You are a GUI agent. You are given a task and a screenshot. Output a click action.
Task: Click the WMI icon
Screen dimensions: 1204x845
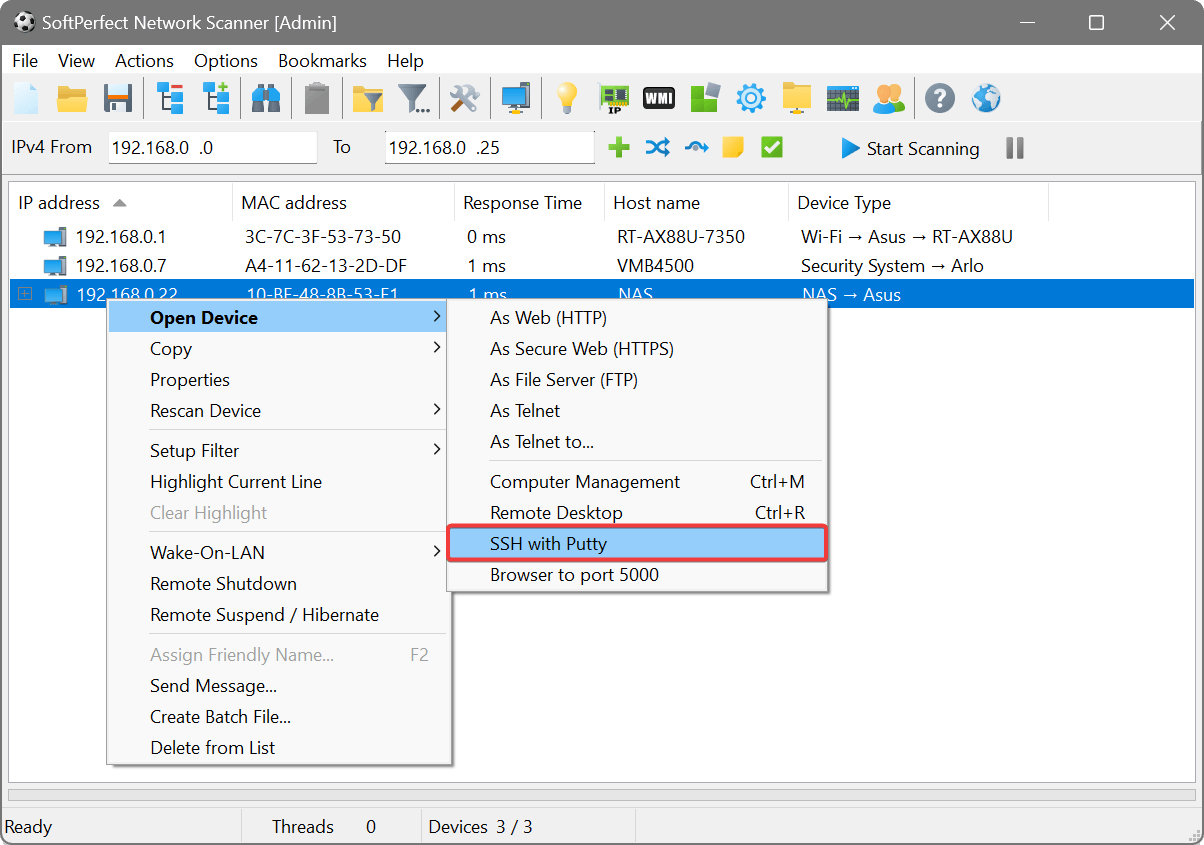658,98
